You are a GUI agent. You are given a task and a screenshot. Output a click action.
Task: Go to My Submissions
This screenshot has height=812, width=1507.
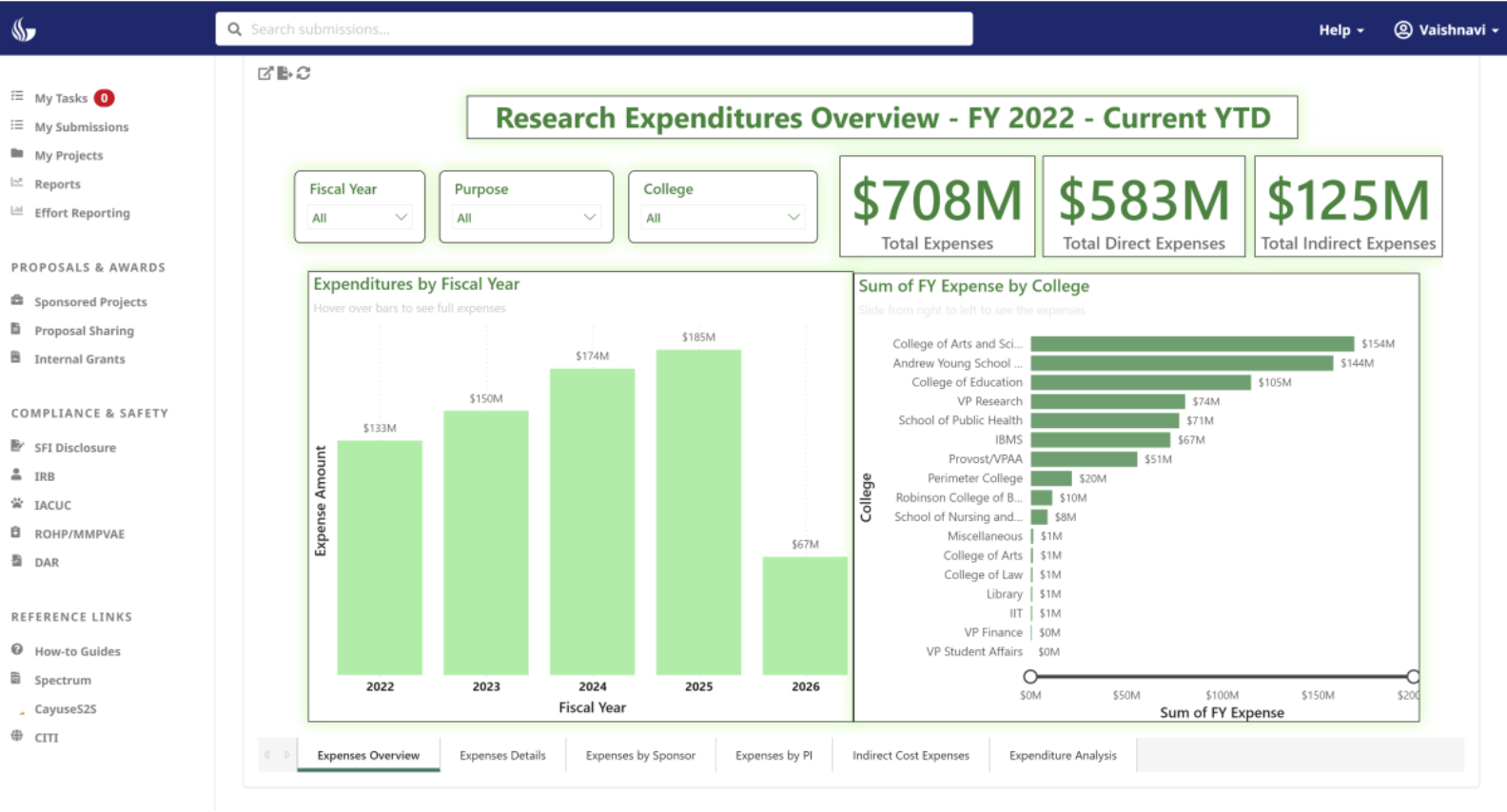(x=81, y=126)
